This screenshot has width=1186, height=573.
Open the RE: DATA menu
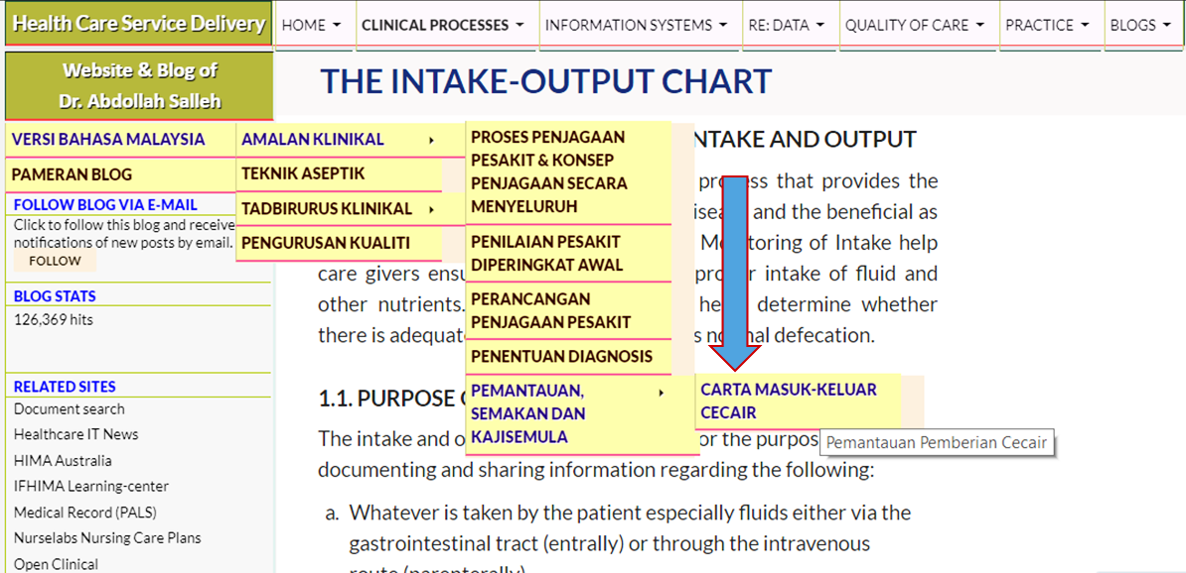[786, 25]
